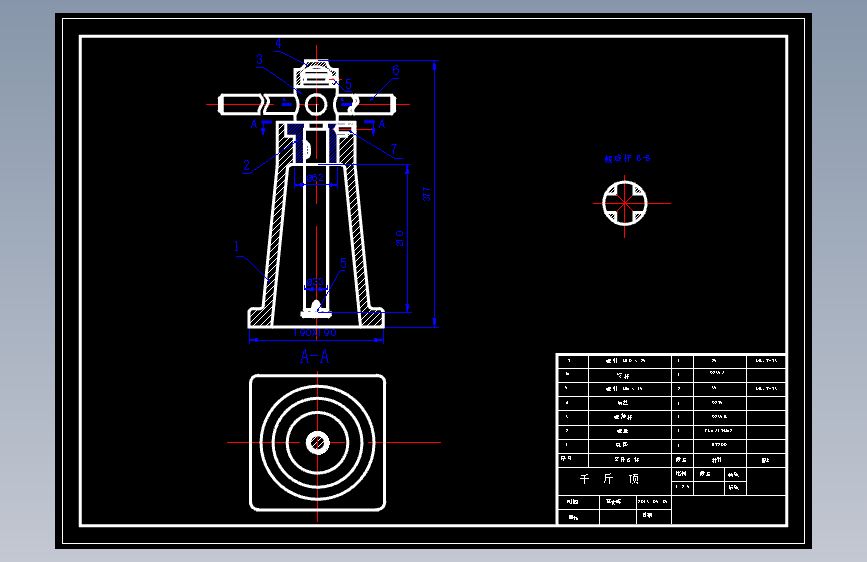Select part callout number 2 left of the nut
Screen dimensions: 867x562
(x=247, y=165)
